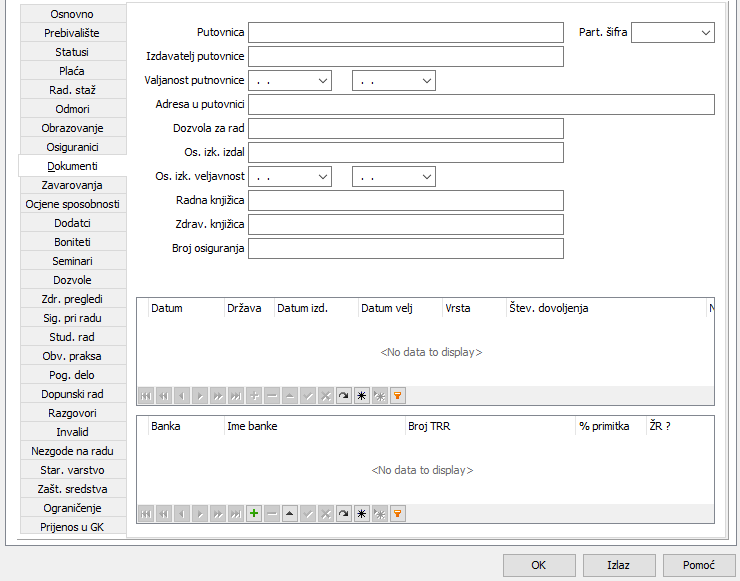Open help with the Pomoć button
Screen dimensions: 740x581
pyautogui.click(x=698, y=565)
